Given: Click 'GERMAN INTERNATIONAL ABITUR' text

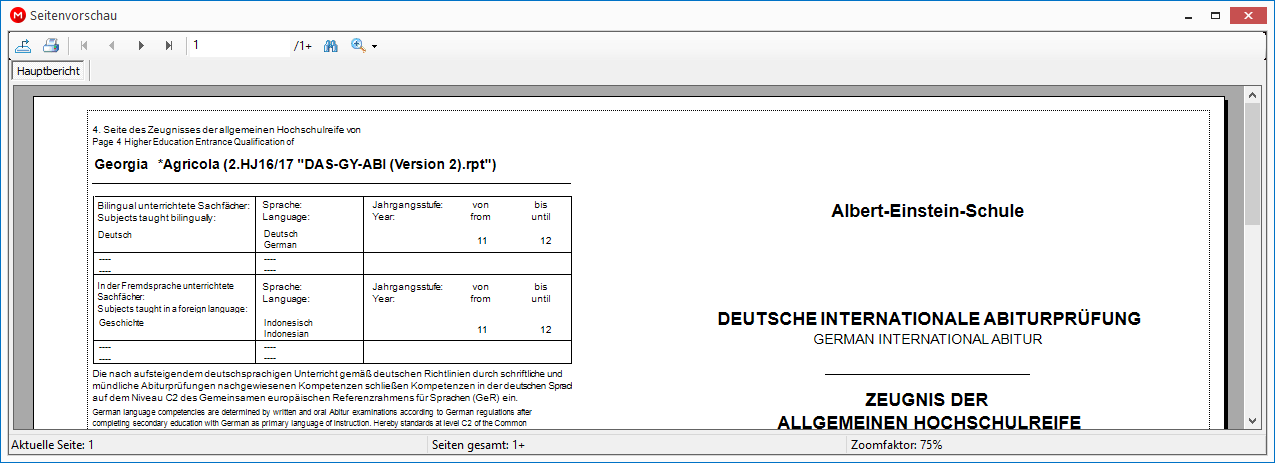Looking at the screenshot, I should (x=928, y=339).
